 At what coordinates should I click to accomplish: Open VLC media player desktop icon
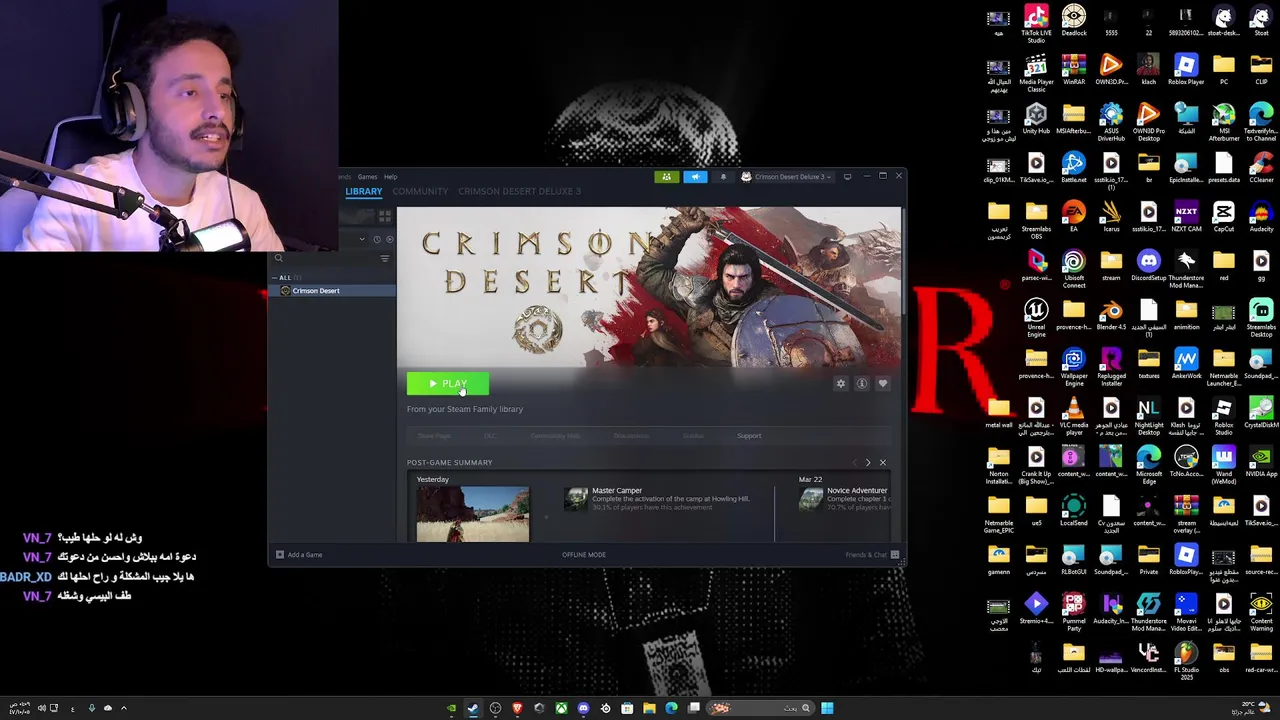tap(1074, 416)
